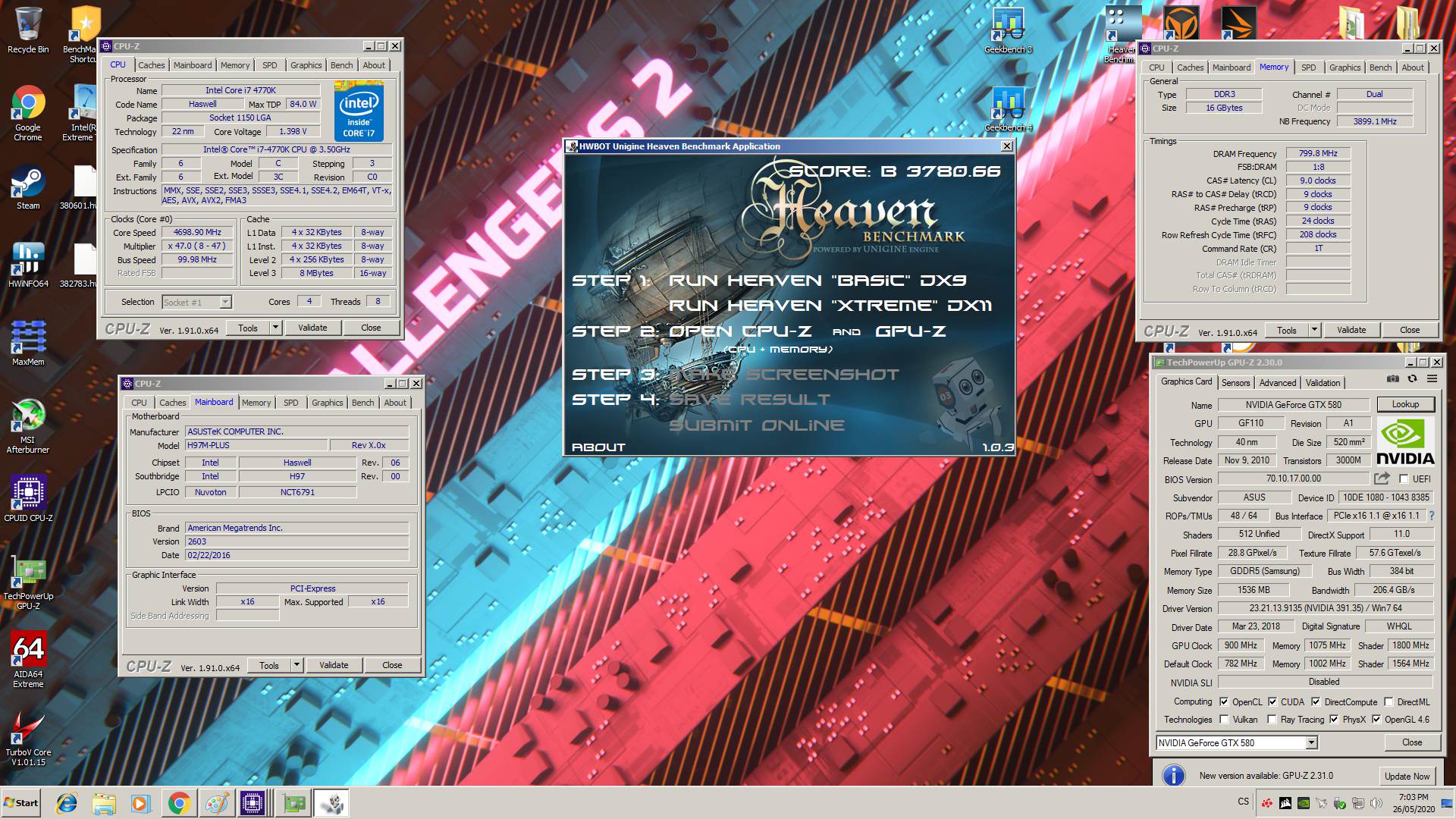Open About in the HWBOT Heaven app

(598, 447)
